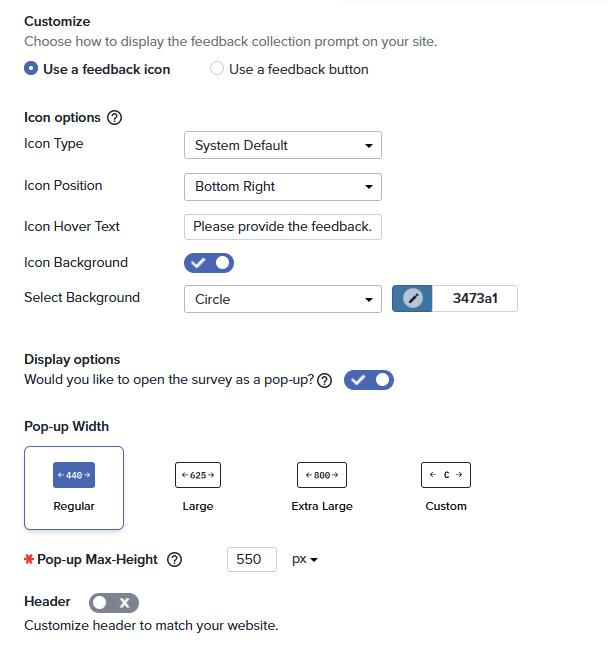Click the pop-up survey help icon
The height and width of the screenshot is (654, 608).
coord(324,381)
